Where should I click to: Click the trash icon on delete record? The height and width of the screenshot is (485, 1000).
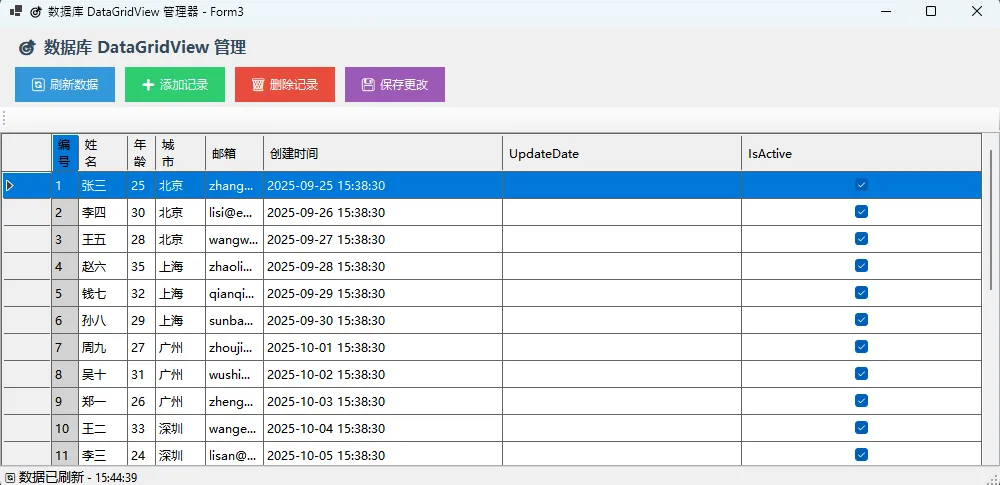click(x=258, y=85)
